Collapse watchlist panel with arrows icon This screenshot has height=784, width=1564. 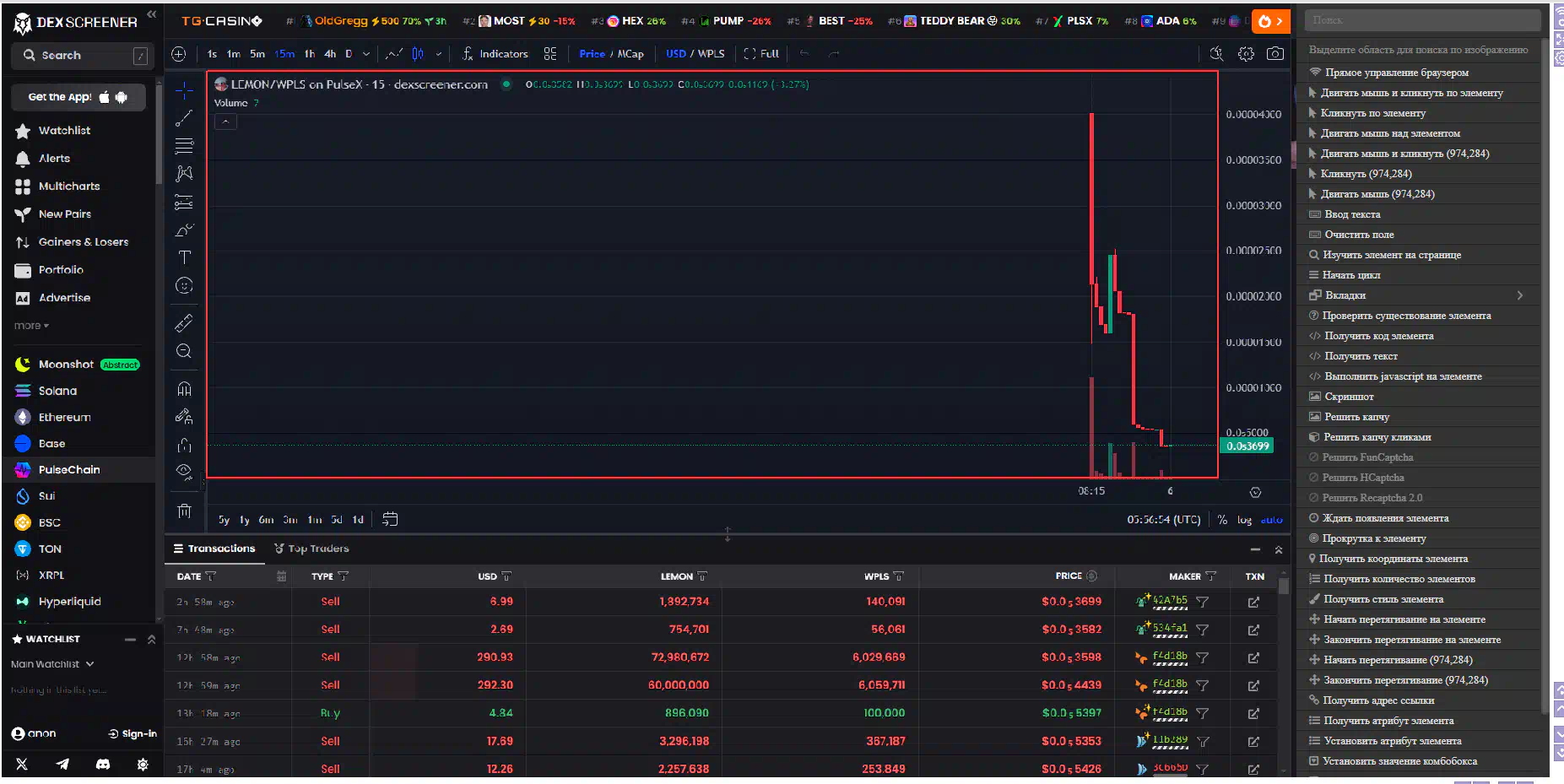pyautogui.click(x=152, y=640)
